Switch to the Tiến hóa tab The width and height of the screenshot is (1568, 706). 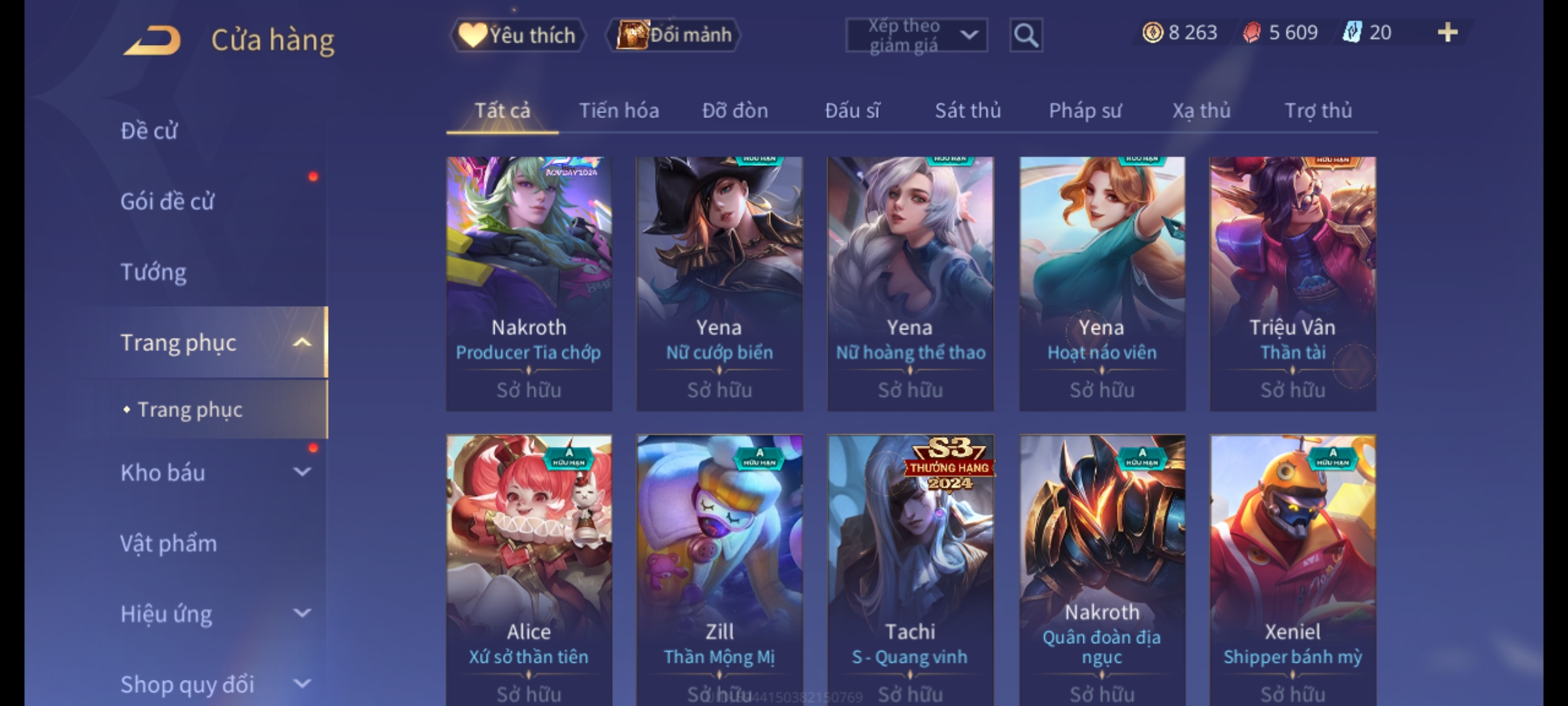pyautogui.click(x=619, y=110)
